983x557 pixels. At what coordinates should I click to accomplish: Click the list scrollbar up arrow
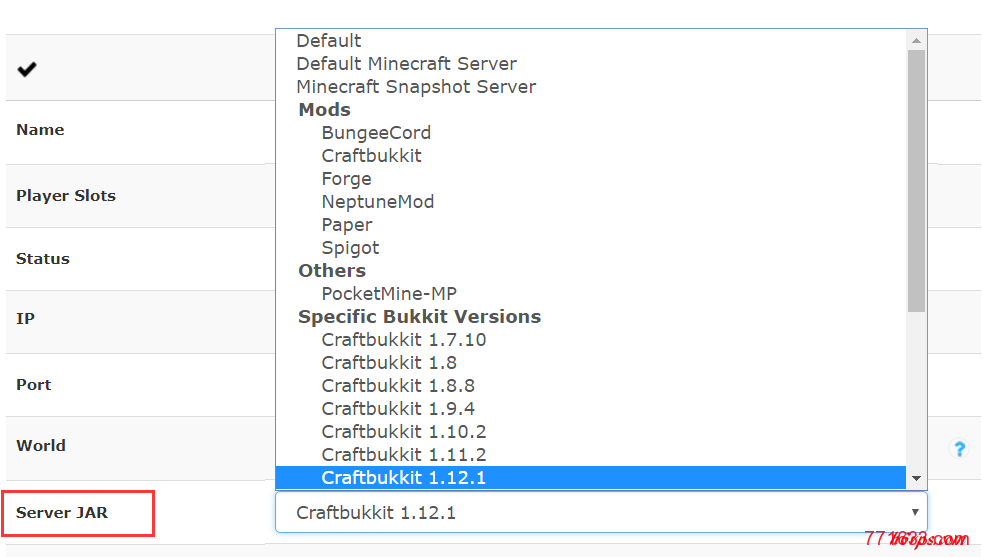click(x=917, y=40)
